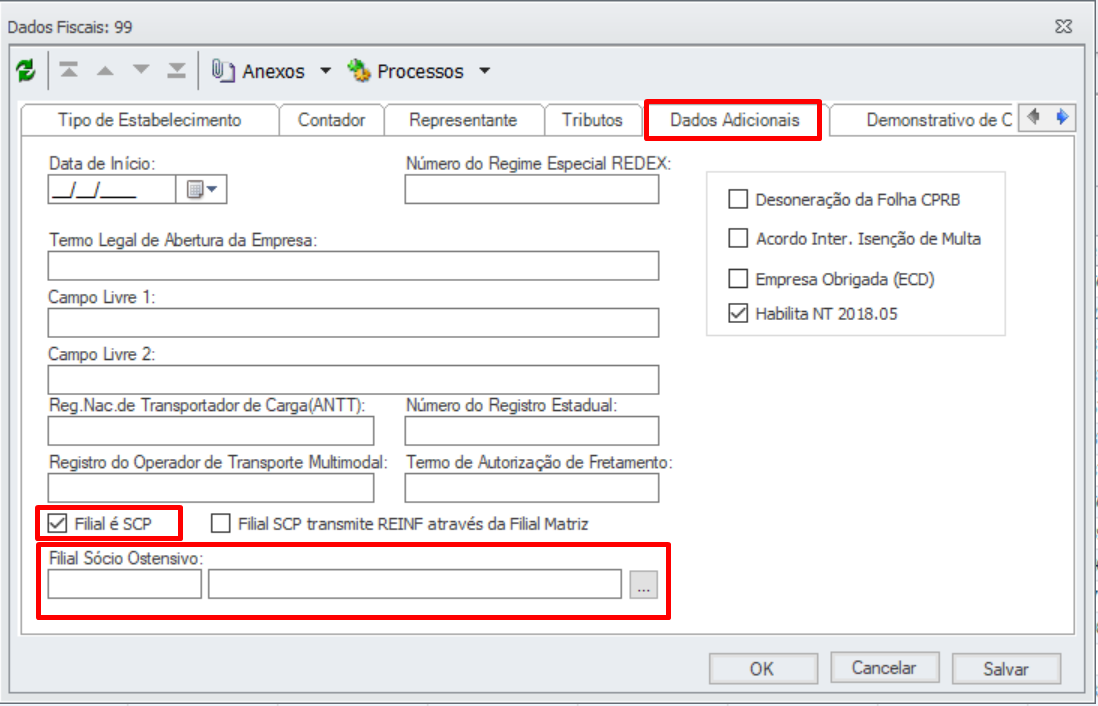
Task: Open the Contador tab
Action: click(332, 120)
